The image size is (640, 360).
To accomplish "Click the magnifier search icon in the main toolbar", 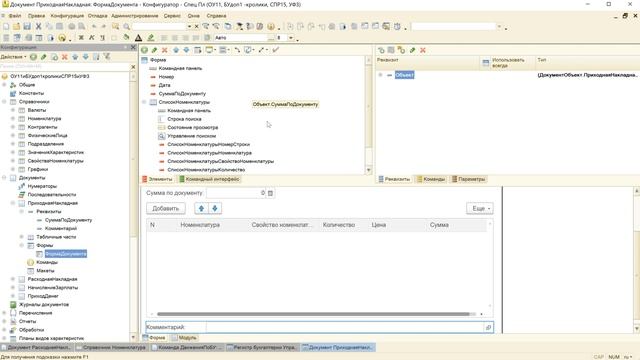I will coord(127,27).
